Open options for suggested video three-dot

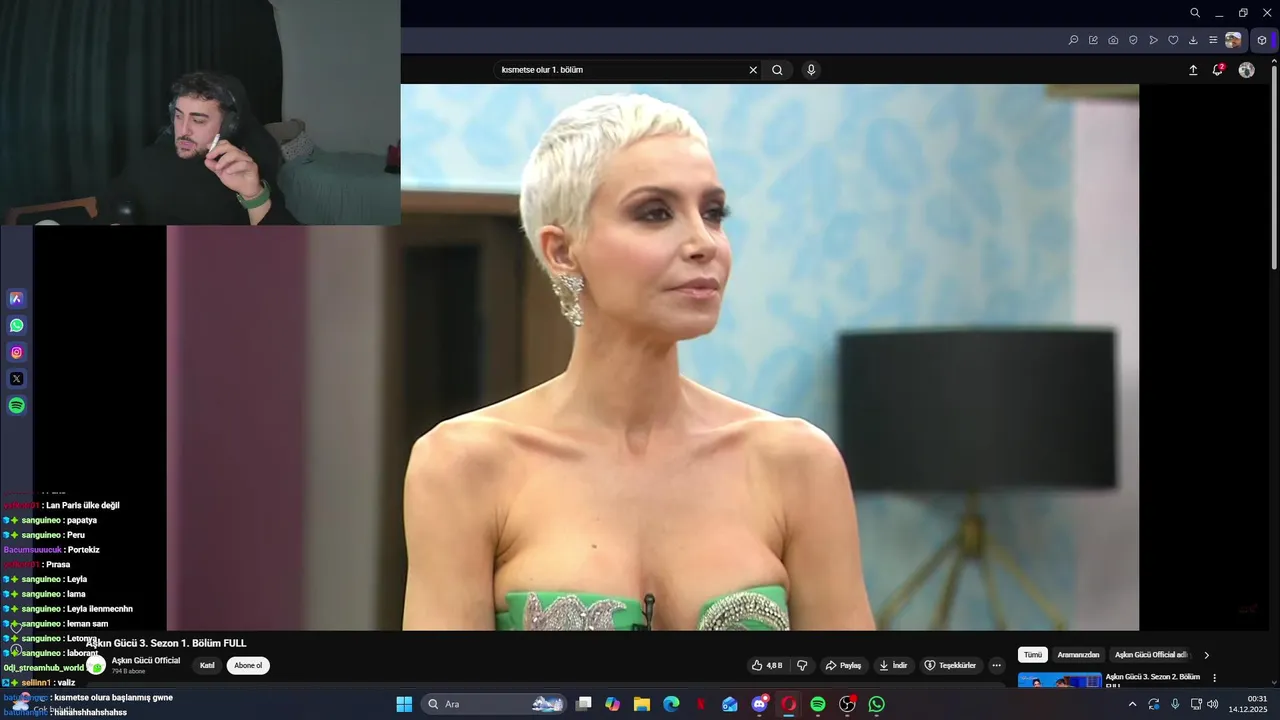pyautogui.click(x=1215, y=678)
